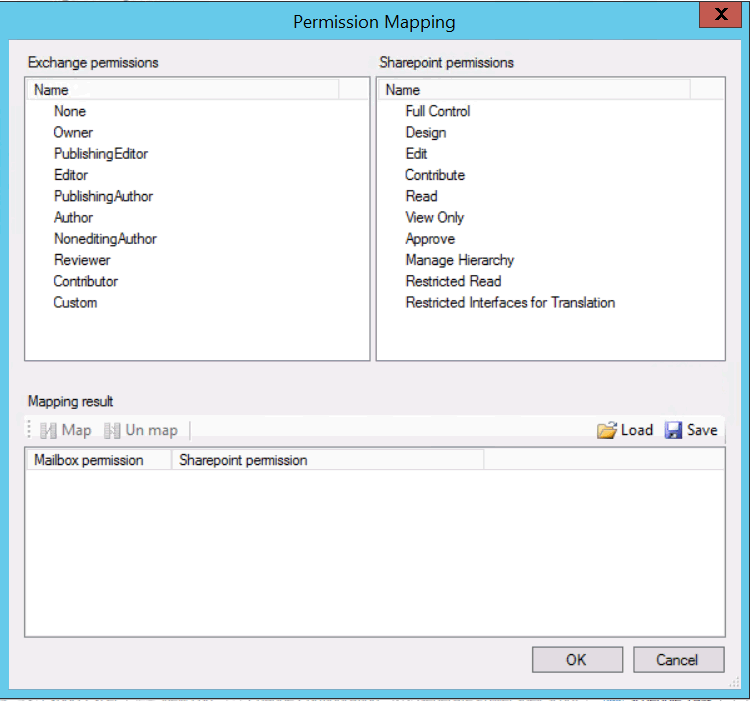
Task: Select Author in Exchange permissions
Action: (x=73, y=218)
